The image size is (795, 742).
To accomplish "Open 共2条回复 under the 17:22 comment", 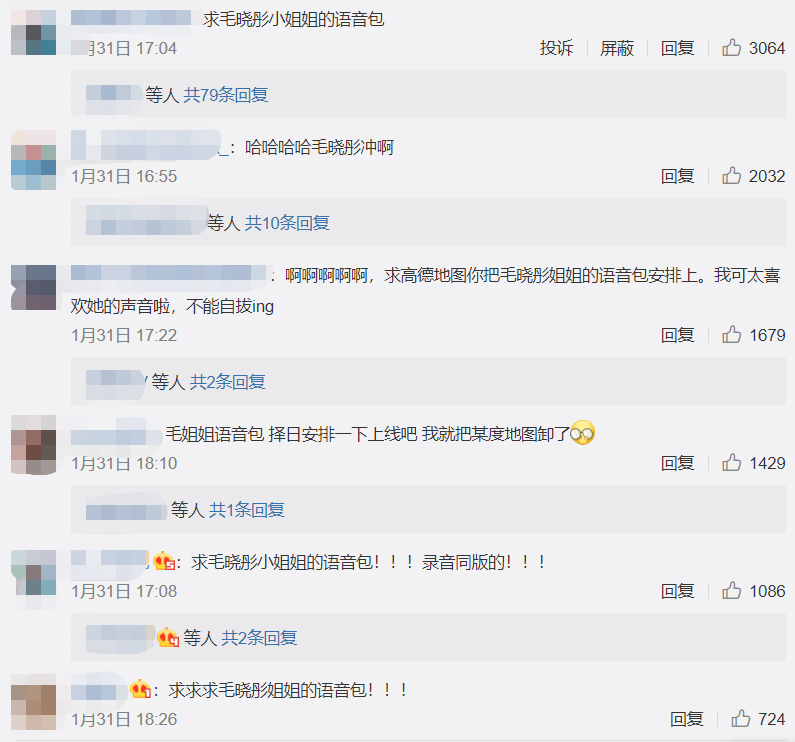I will [228, 382].
